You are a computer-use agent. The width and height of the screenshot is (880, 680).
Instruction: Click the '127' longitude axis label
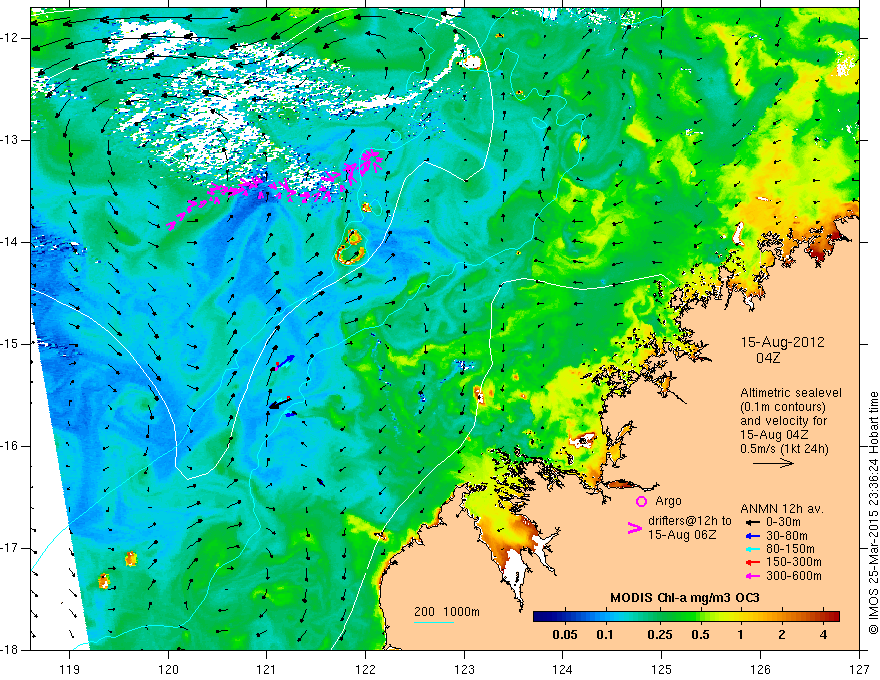pos(859,670)
